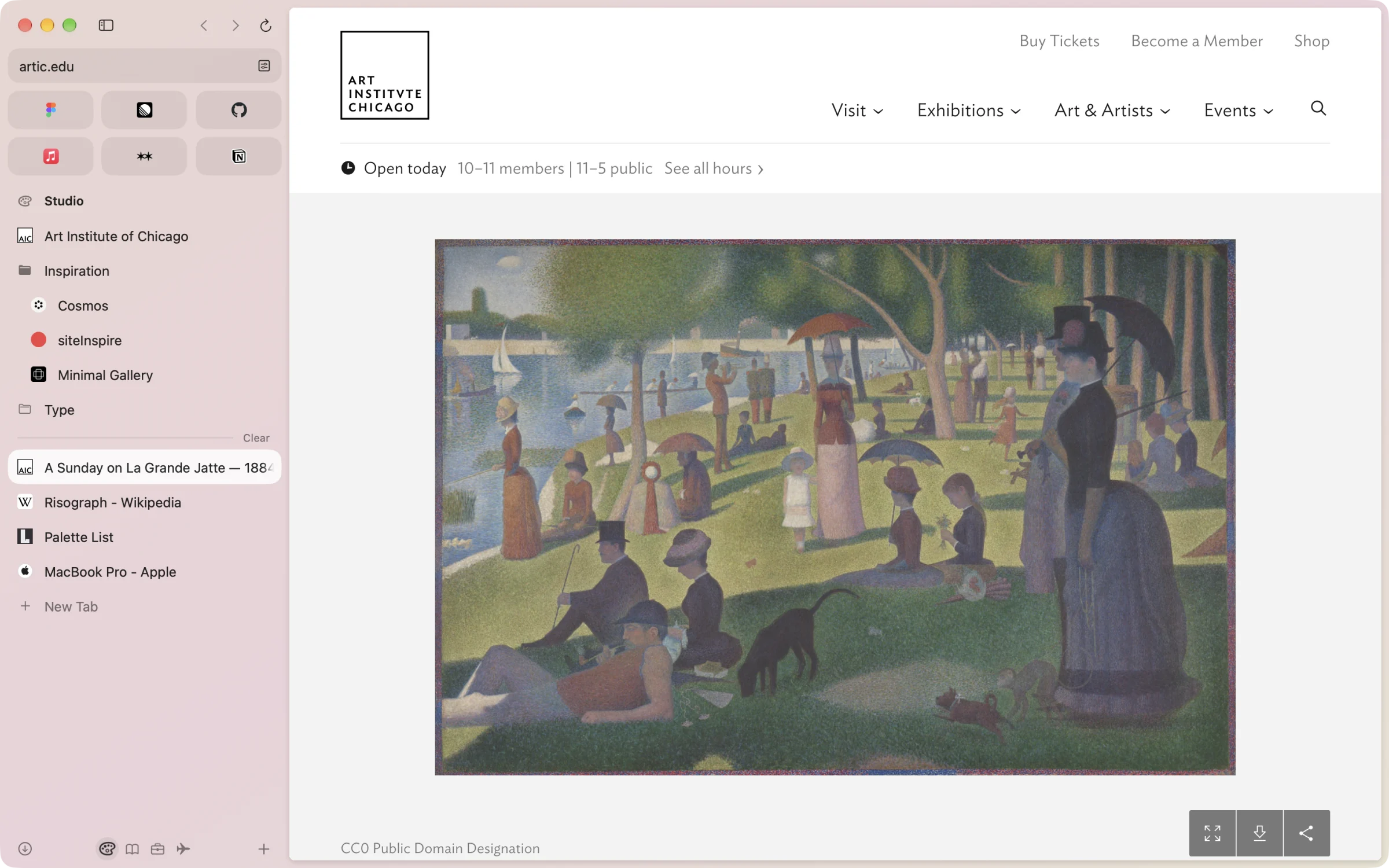Open the Cosmos bookmark

pos(144,306)
